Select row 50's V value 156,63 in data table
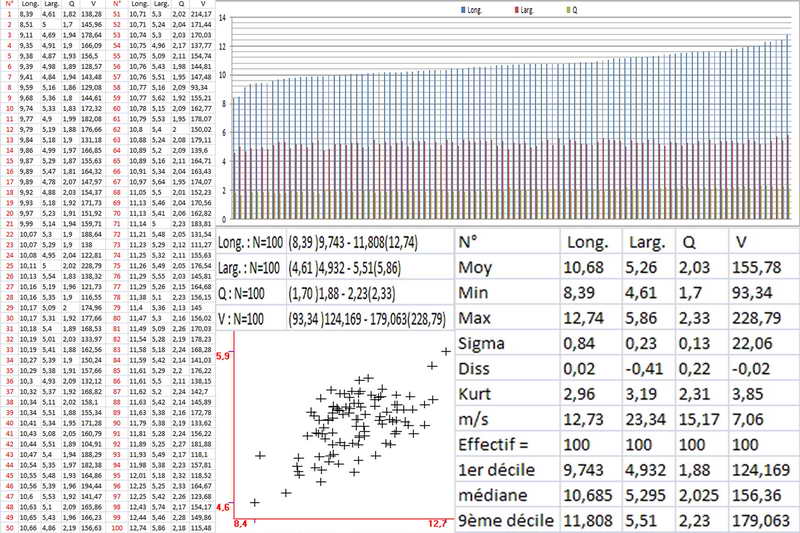This screenshot has height=533, width=800. [91, 528]
